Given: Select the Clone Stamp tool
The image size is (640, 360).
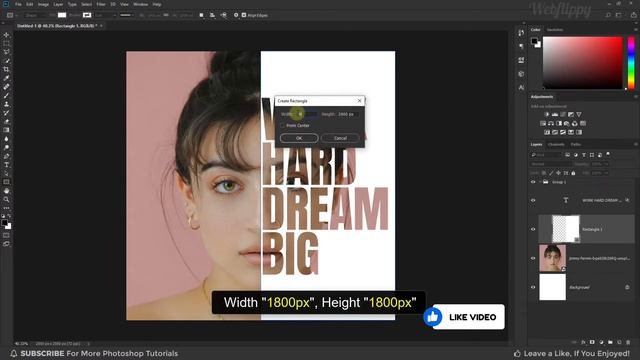Looking at the screenshot, I should click(6, 104).
